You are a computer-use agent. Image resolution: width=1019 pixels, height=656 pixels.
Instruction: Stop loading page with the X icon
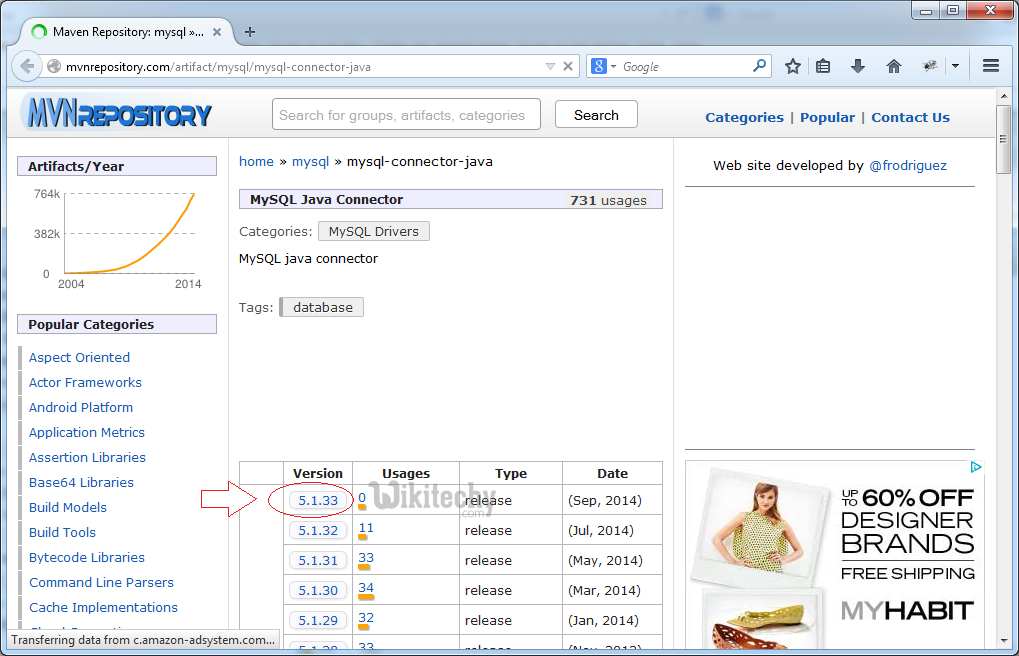tap(568, 67)
